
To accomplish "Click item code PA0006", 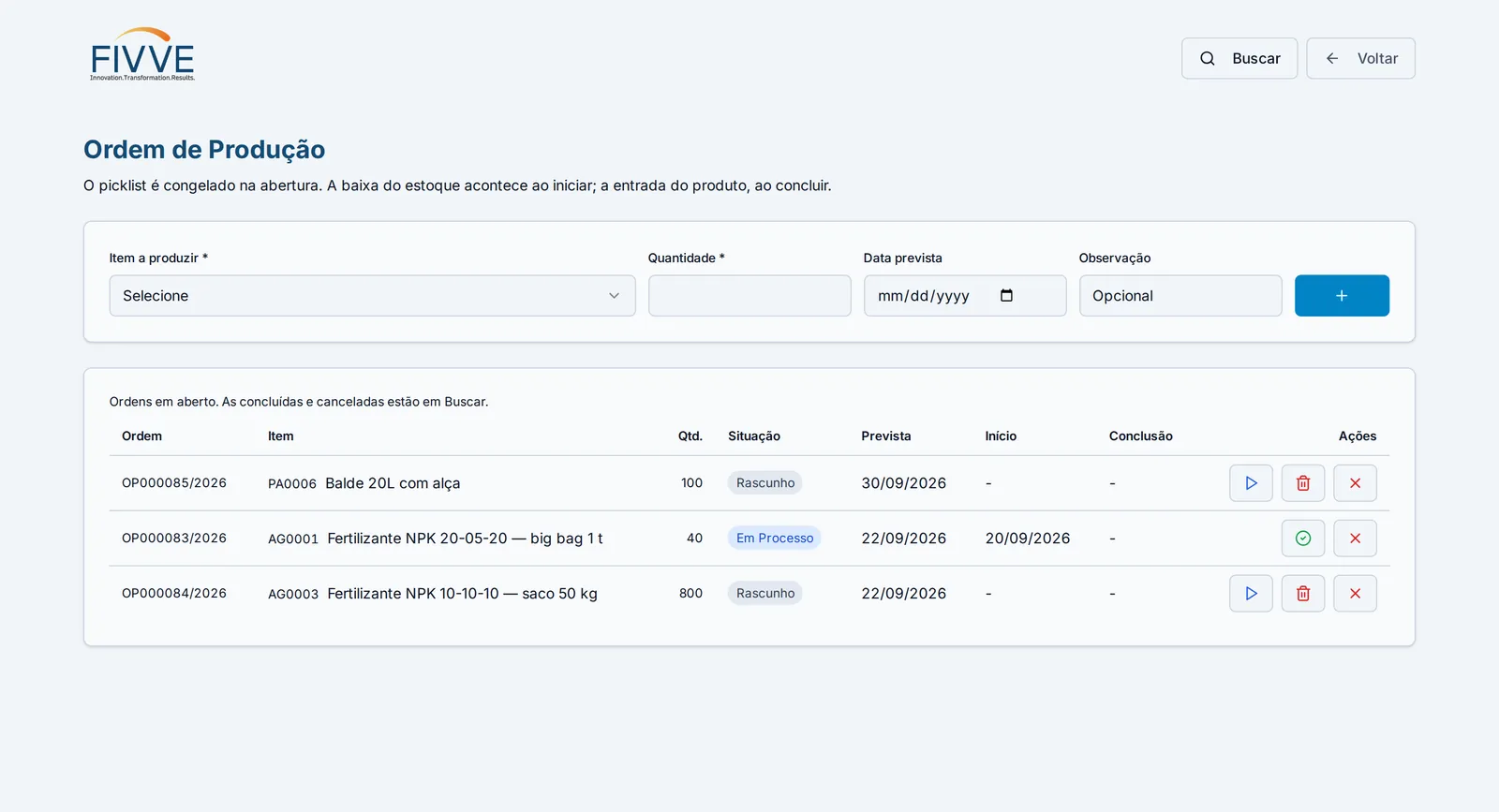I will click(292, 484).
